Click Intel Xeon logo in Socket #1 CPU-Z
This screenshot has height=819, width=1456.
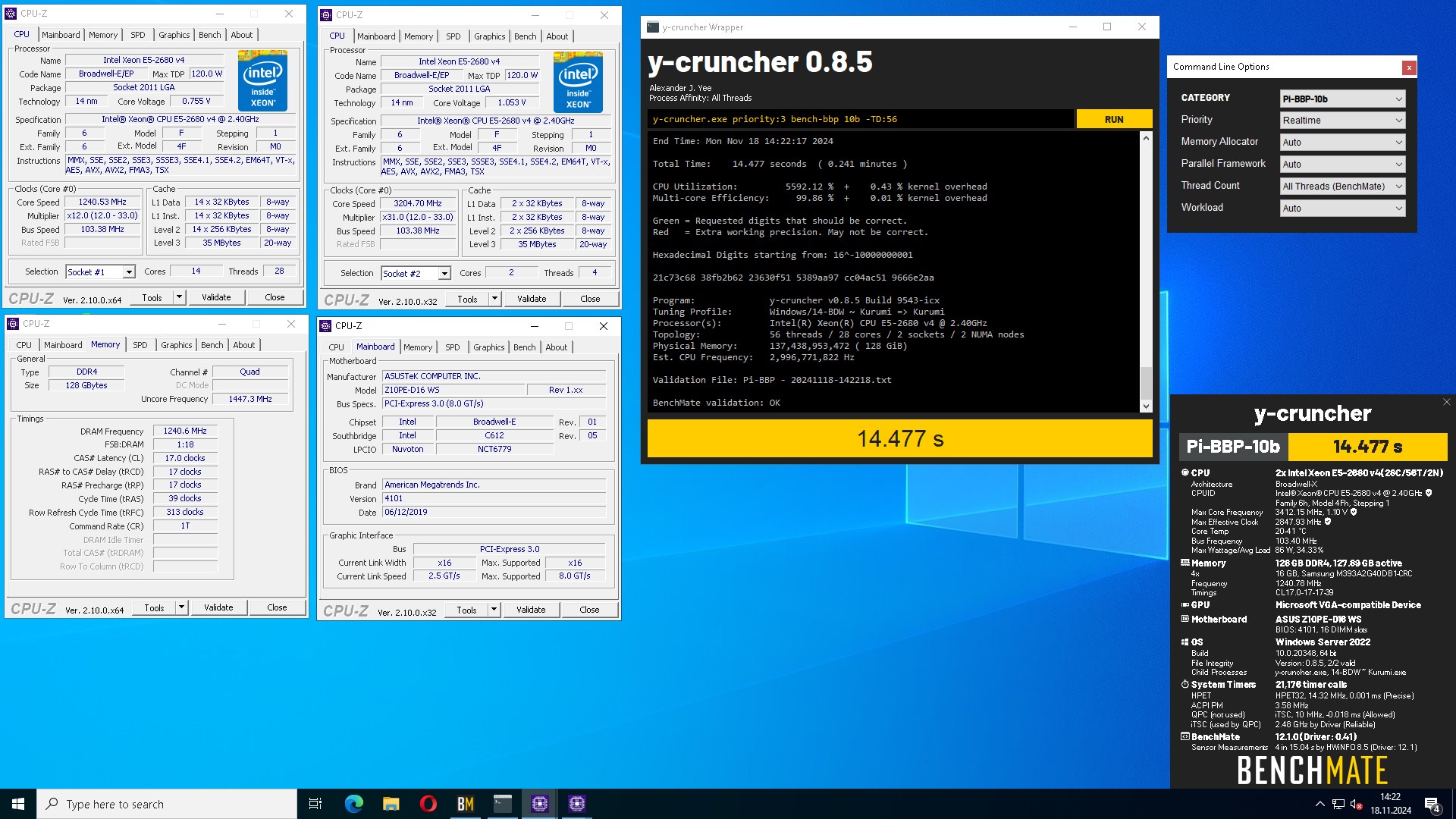tap(262, 80)
